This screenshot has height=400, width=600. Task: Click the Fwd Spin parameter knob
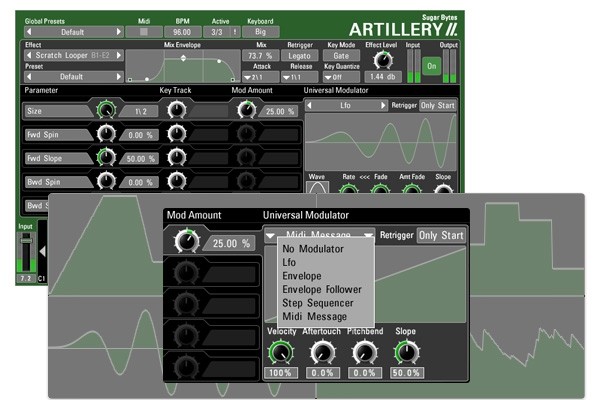[106, 134]
